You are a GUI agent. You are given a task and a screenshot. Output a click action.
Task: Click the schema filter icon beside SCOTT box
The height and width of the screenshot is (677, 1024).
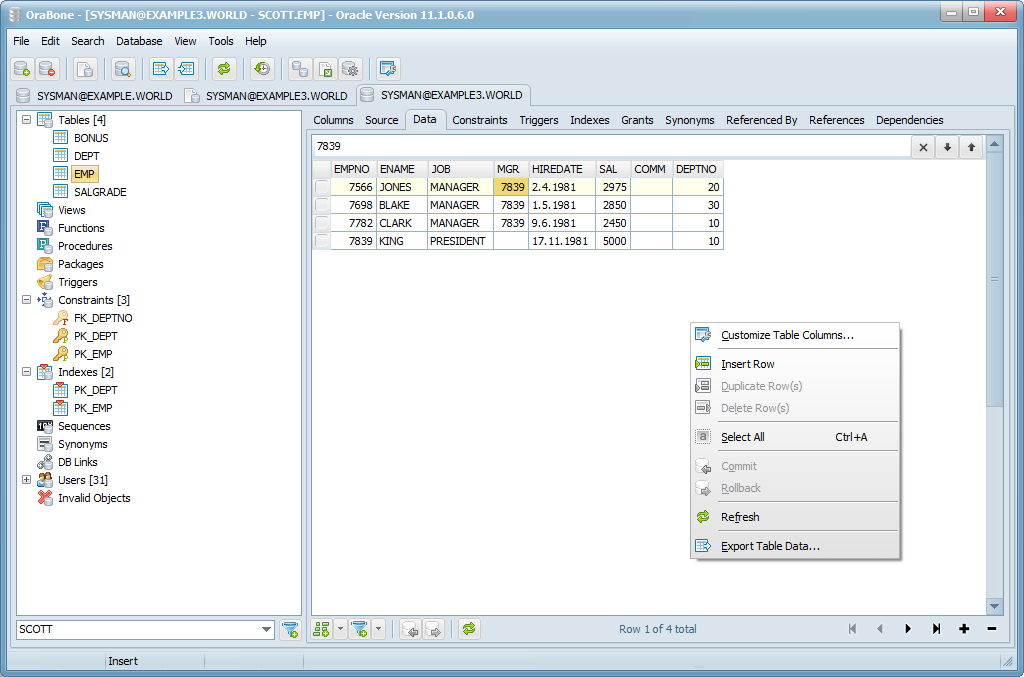pos(290,629)
